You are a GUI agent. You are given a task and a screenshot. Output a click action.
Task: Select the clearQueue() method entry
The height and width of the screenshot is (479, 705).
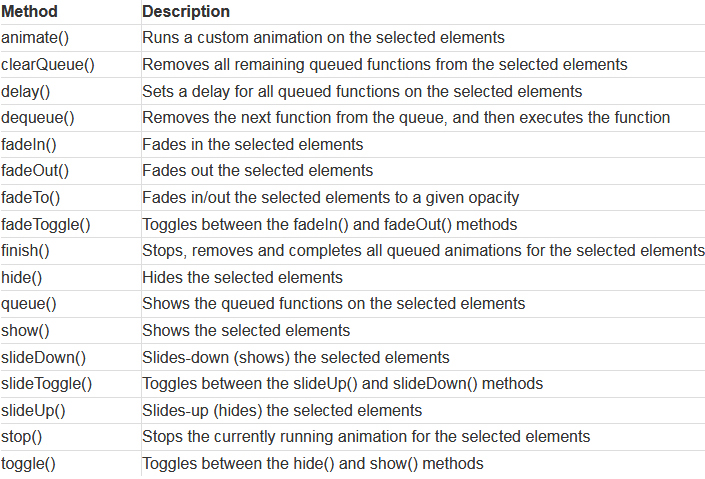click(48, 64)
